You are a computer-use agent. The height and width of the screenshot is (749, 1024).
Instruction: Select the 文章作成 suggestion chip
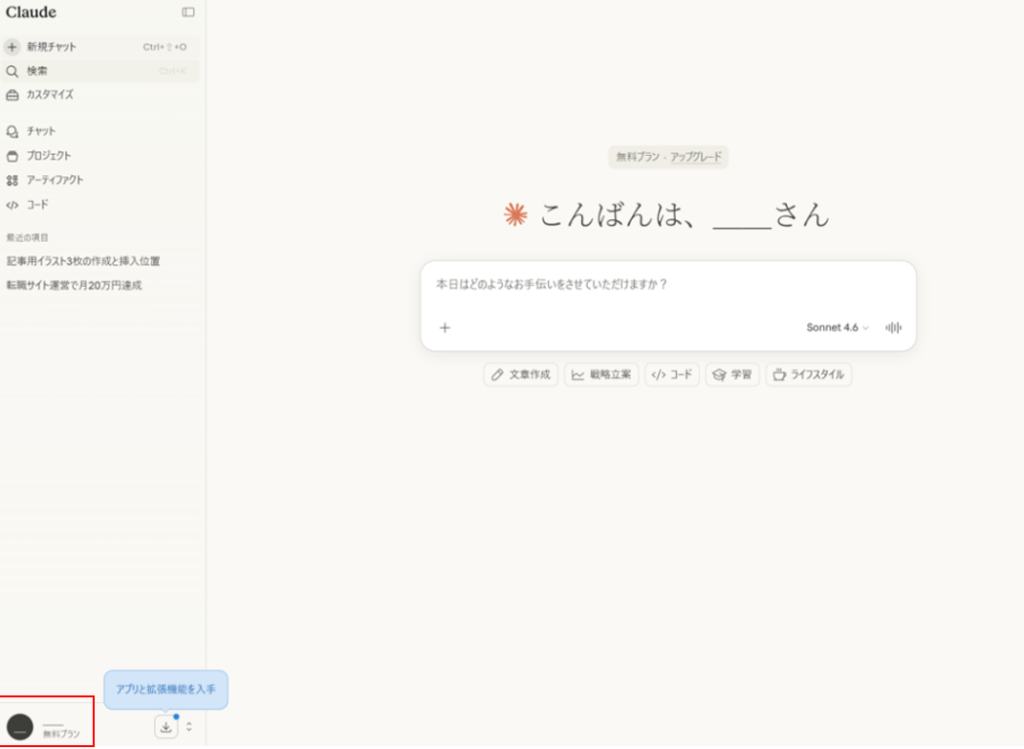pyautogui.click(x=520, y=374)
